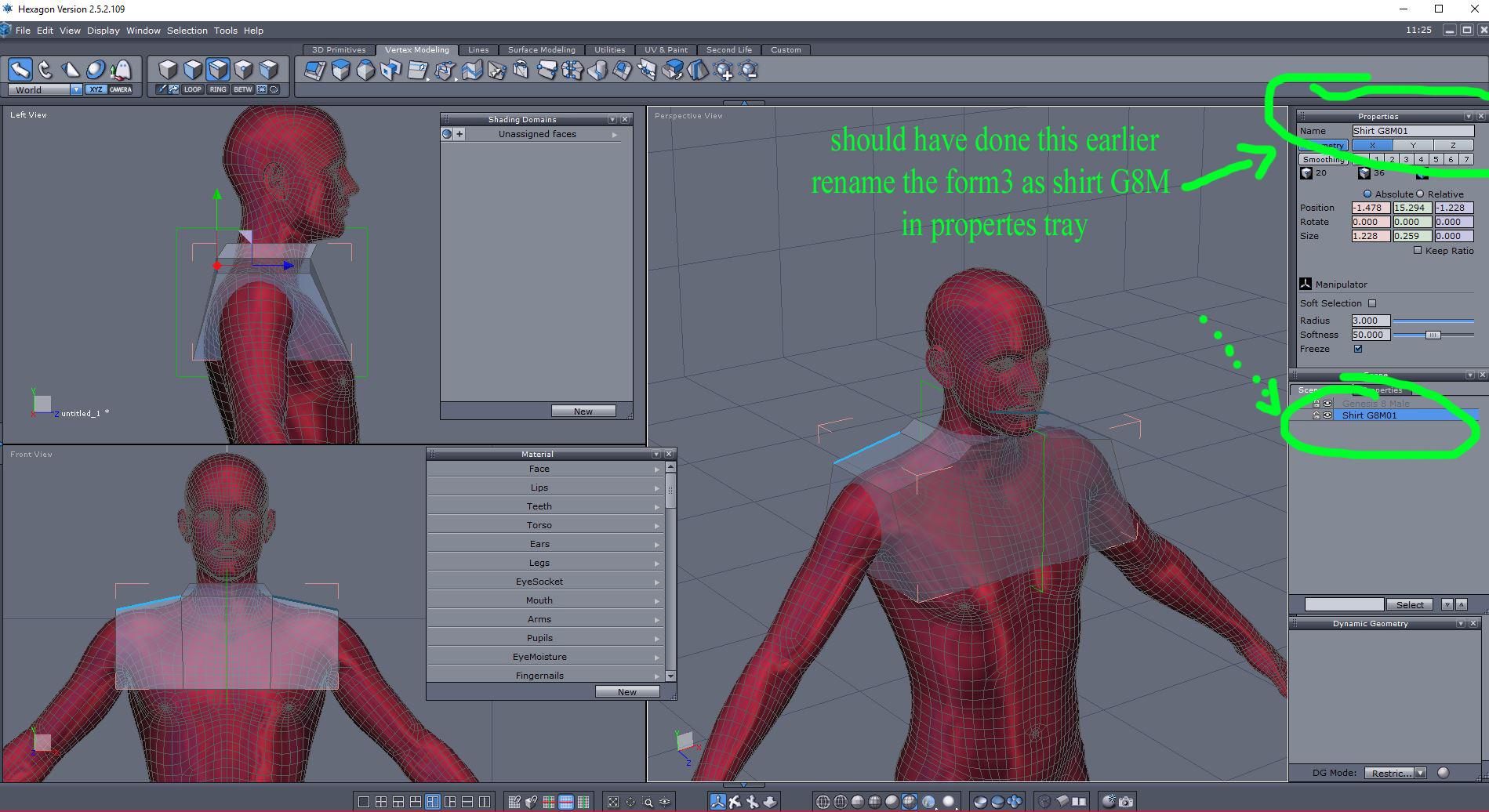Viewport: 1489px width, 812px height.
Task: Click the single viewport layout icon
Action: coord(364,802)
